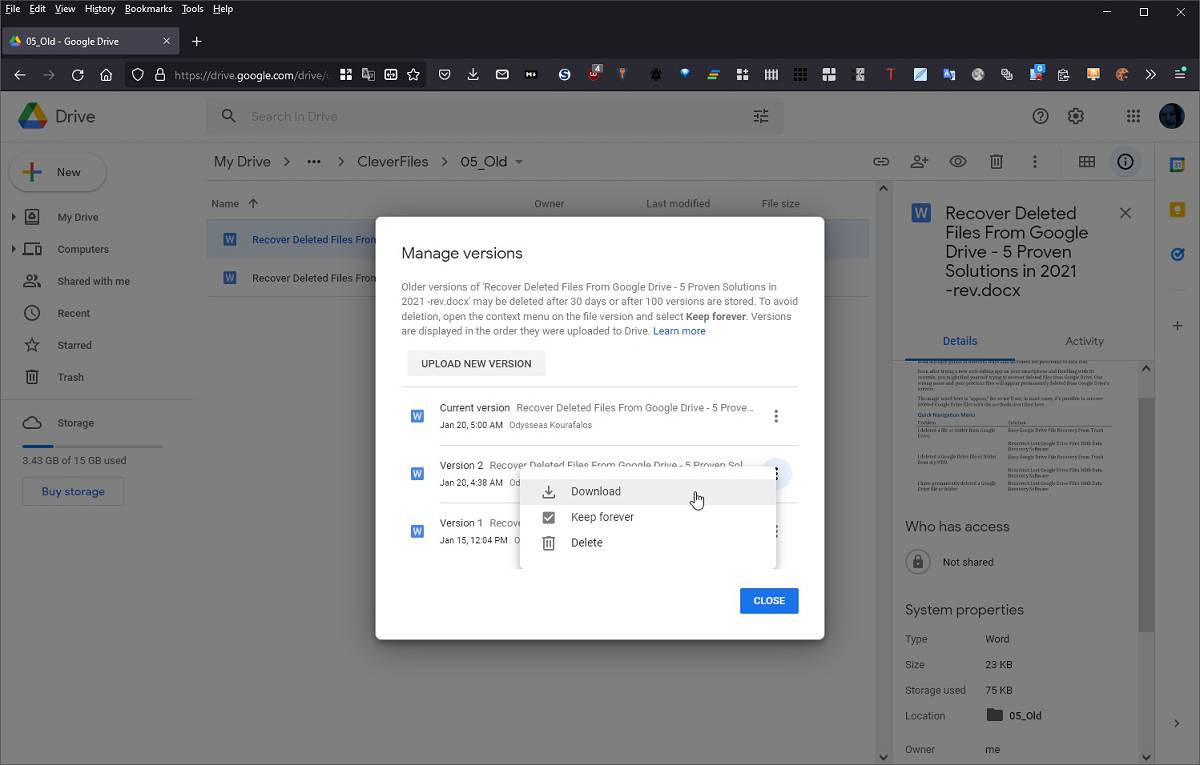Close the Manage versions dialog

click(769, 600)
